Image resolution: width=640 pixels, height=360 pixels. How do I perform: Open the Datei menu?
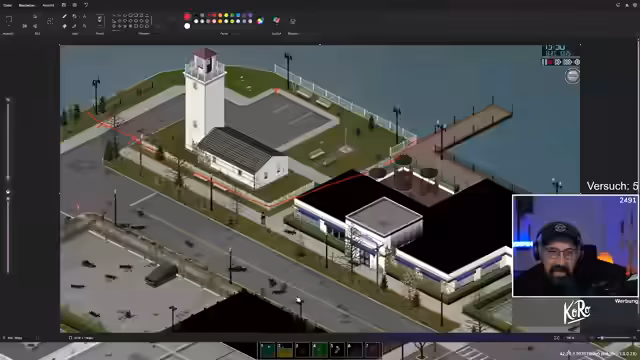[x=7, y=5]
